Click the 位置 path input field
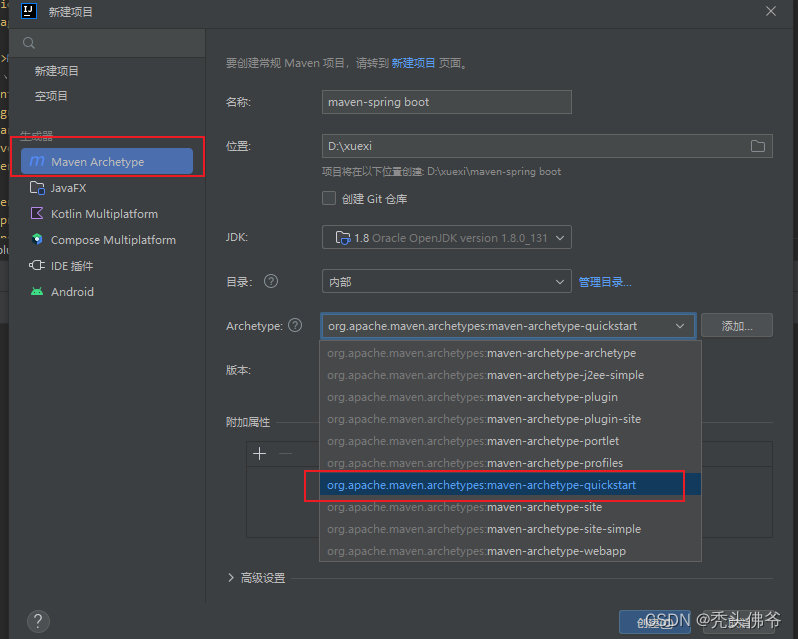 [547, 147]
